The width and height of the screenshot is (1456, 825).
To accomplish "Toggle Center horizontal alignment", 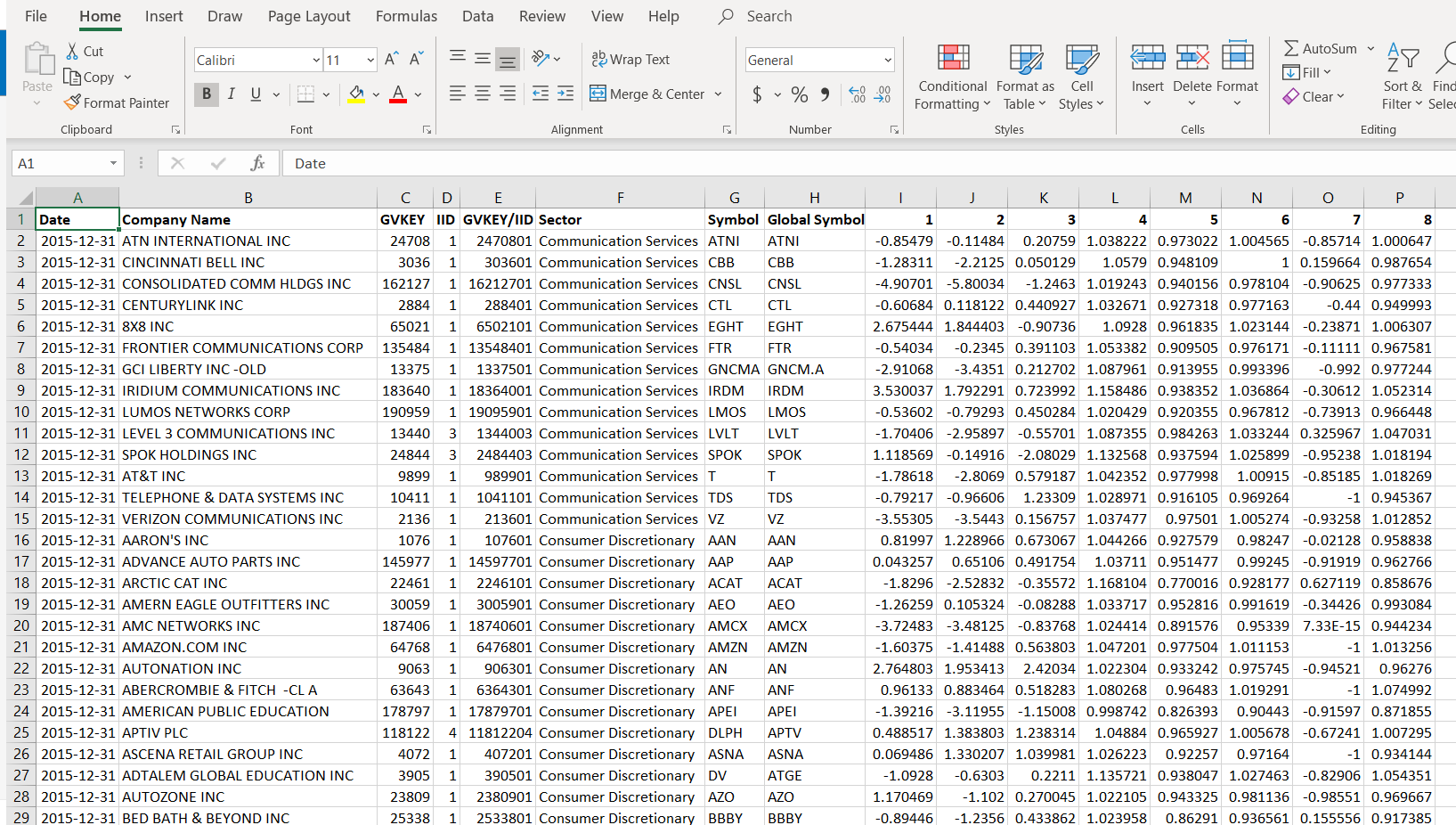I will coord(483,94).
